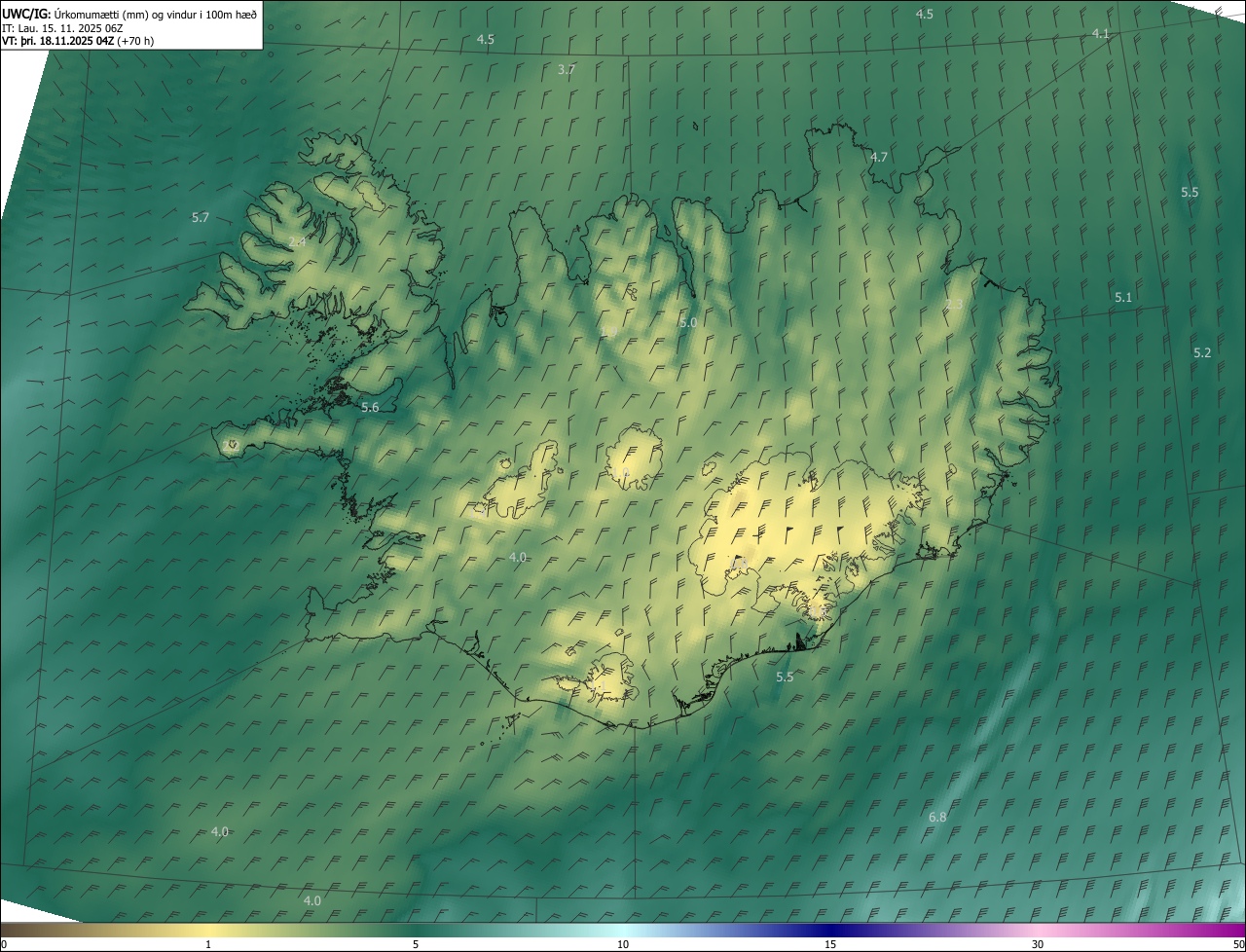Viewport: 1246px width, 952px height.
Task: Click the 10 tick on the color scale
Action: (x=623, y=944)
